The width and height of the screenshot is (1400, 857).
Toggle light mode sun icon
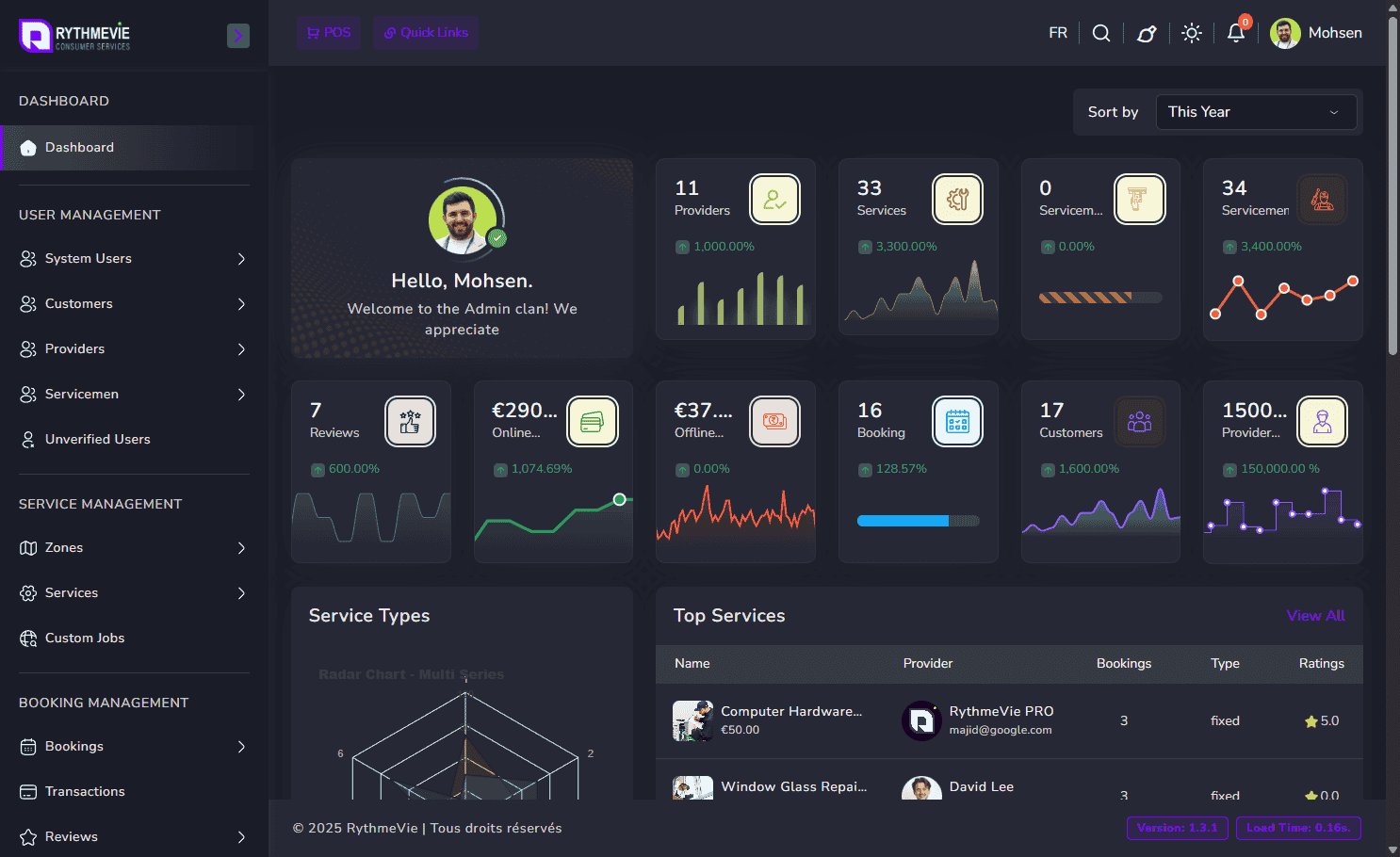tap(1192, 33)
